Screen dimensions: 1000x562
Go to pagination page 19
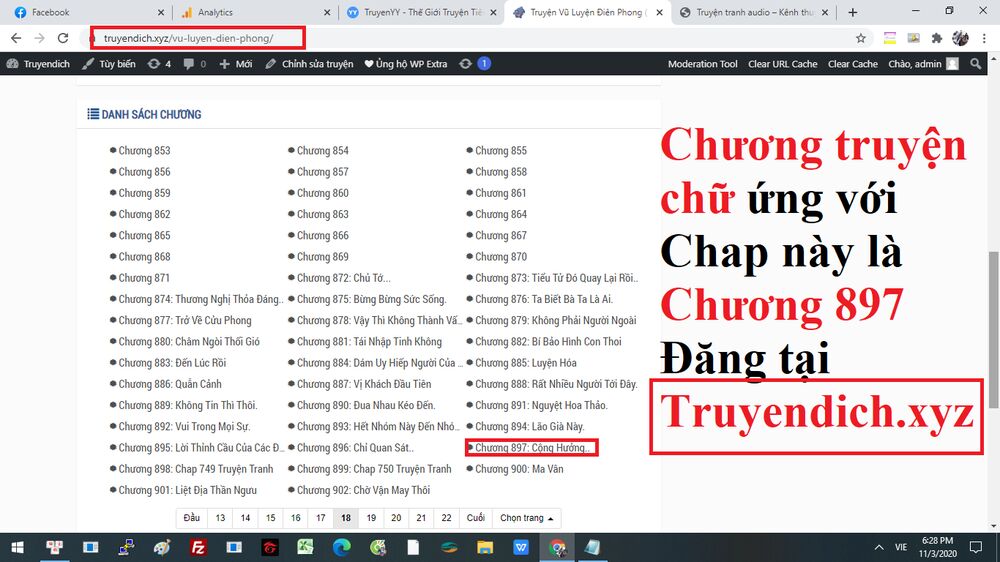(371, 518)
